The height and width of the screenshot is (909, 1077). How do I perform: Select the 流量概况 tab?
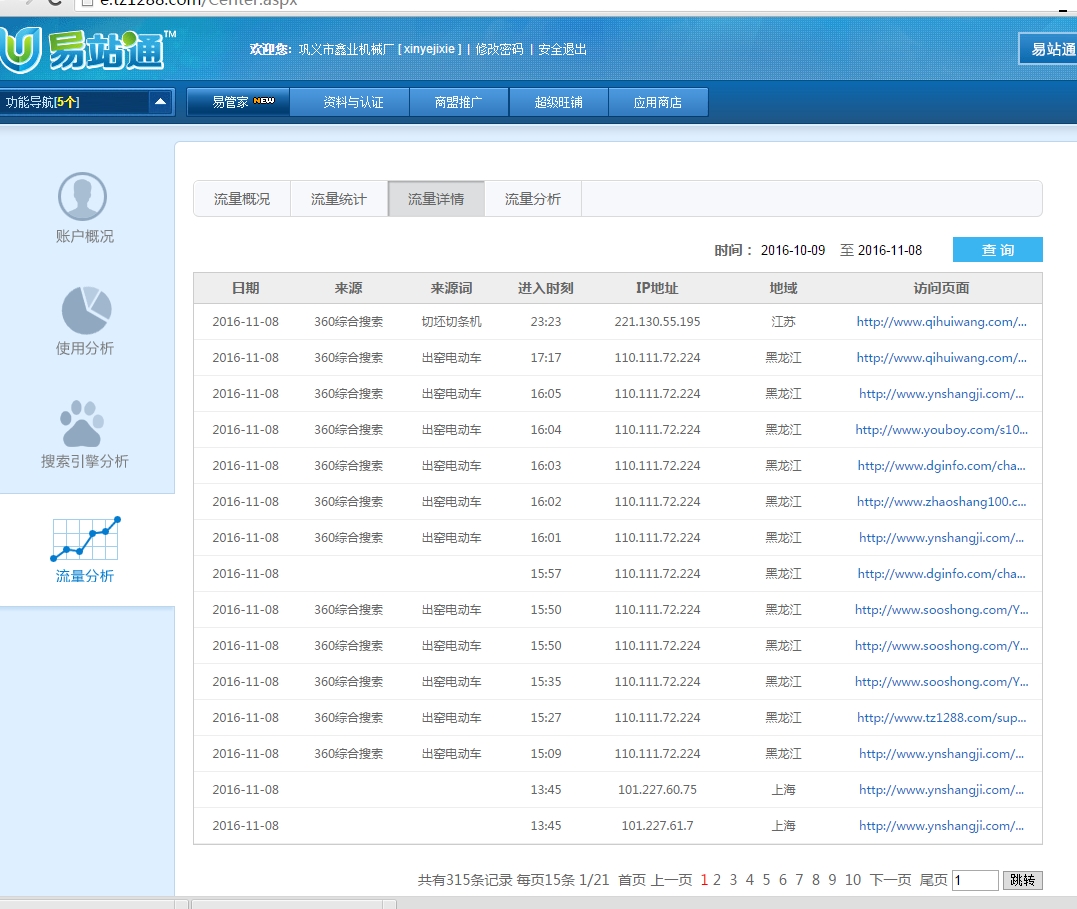(x=241, y=198)
